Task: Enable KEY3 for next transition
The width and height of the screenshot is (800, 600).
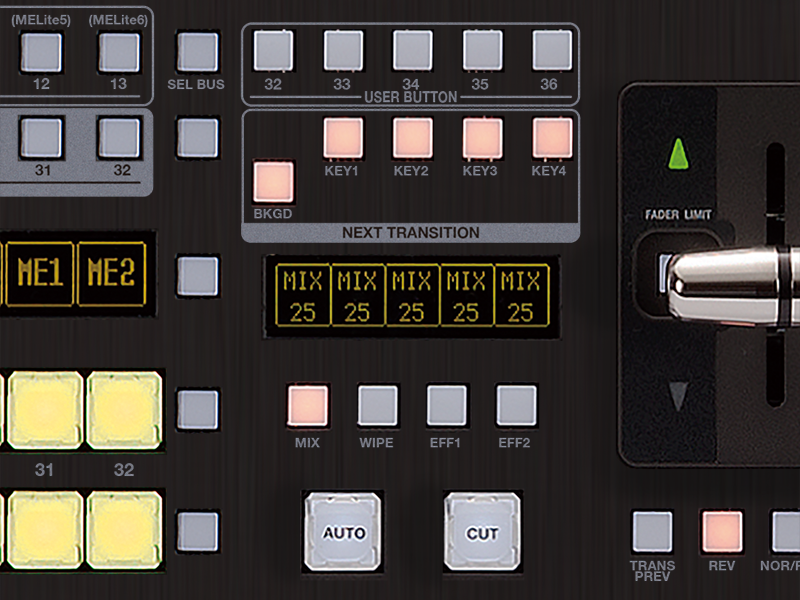Action: point(482,139)
